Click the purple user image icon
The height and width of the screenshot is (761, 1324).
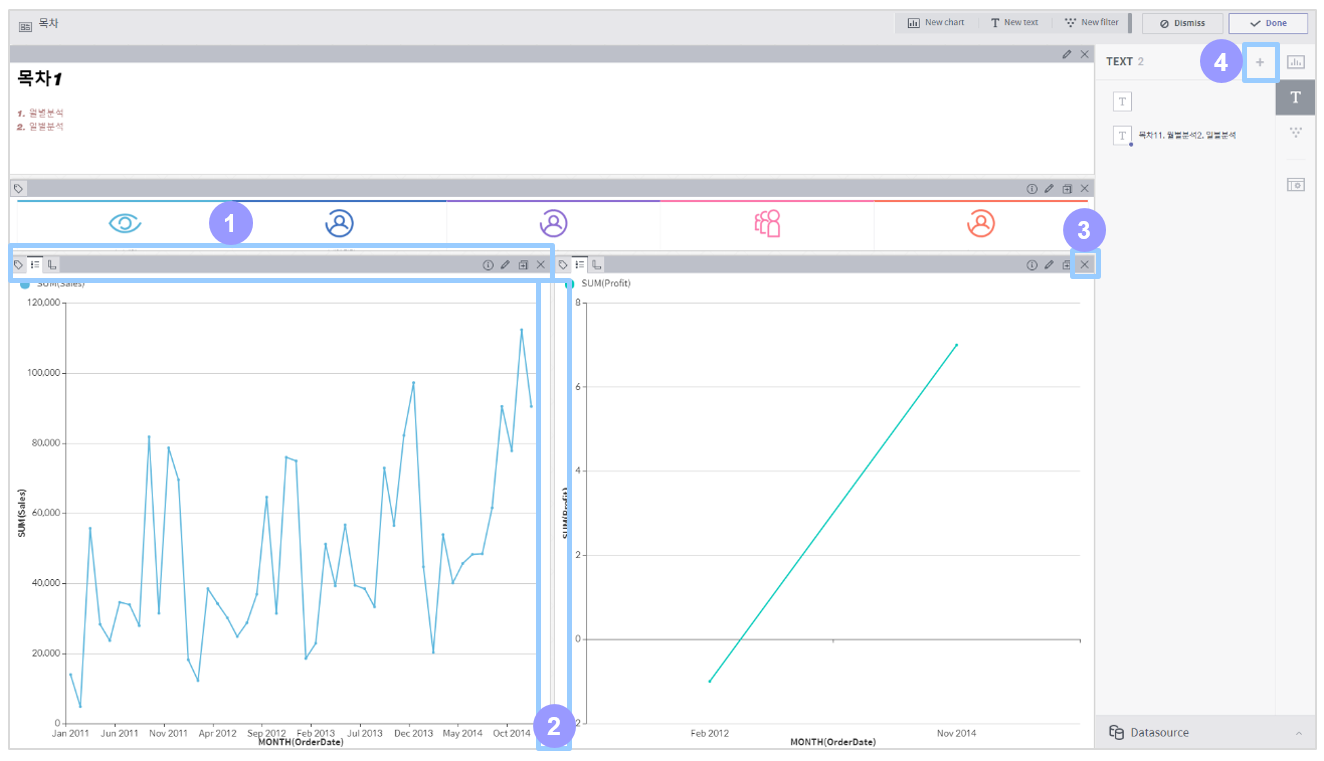pyautogui.click(x=553, y=224)
